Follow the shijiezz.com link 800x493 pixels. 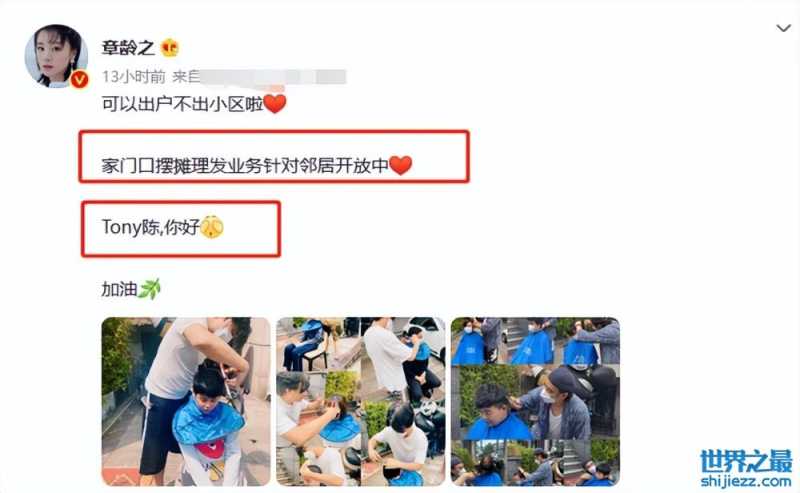click(746, 481)
